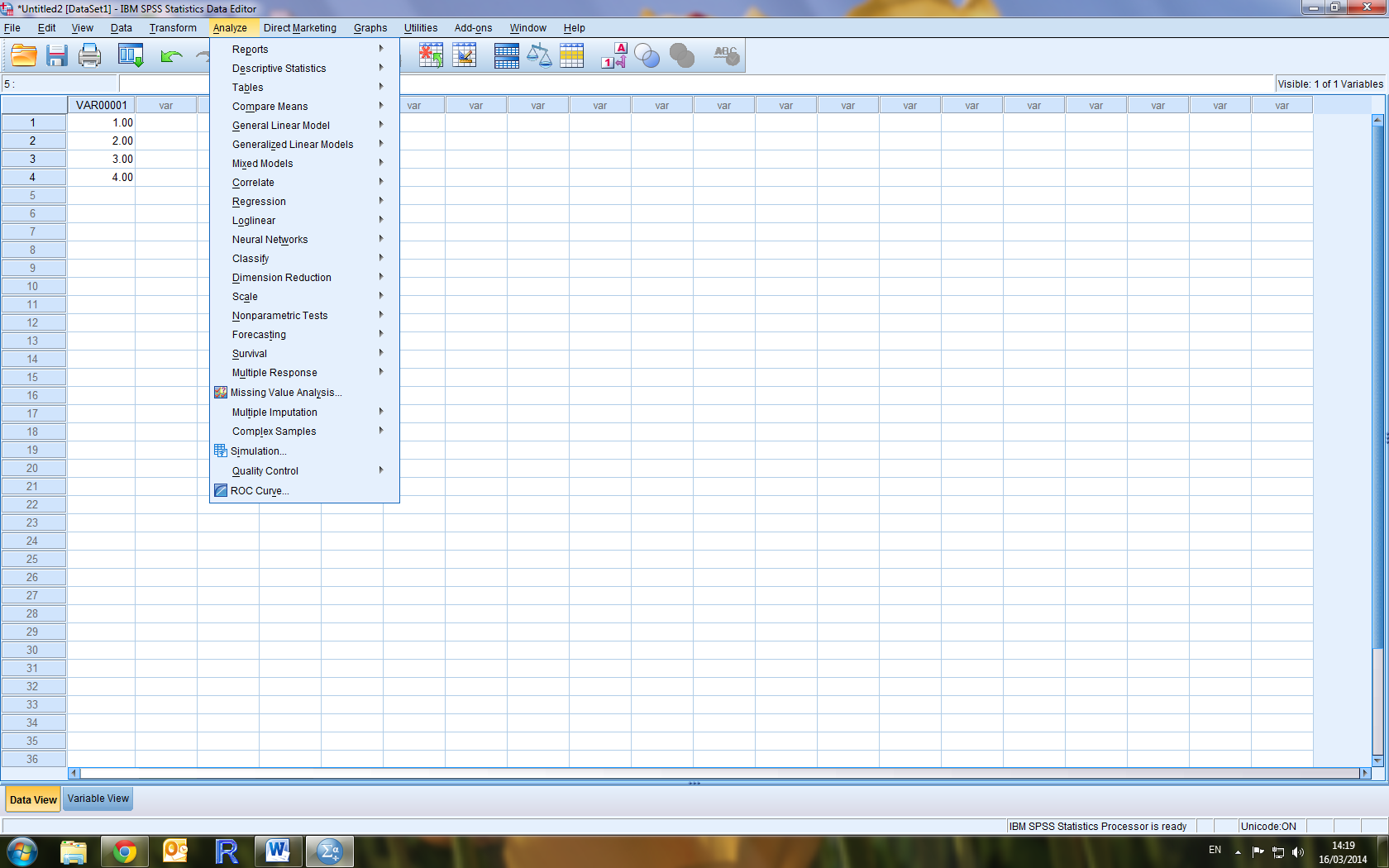Click Survival in the Analyze menu

pos(304,354)
